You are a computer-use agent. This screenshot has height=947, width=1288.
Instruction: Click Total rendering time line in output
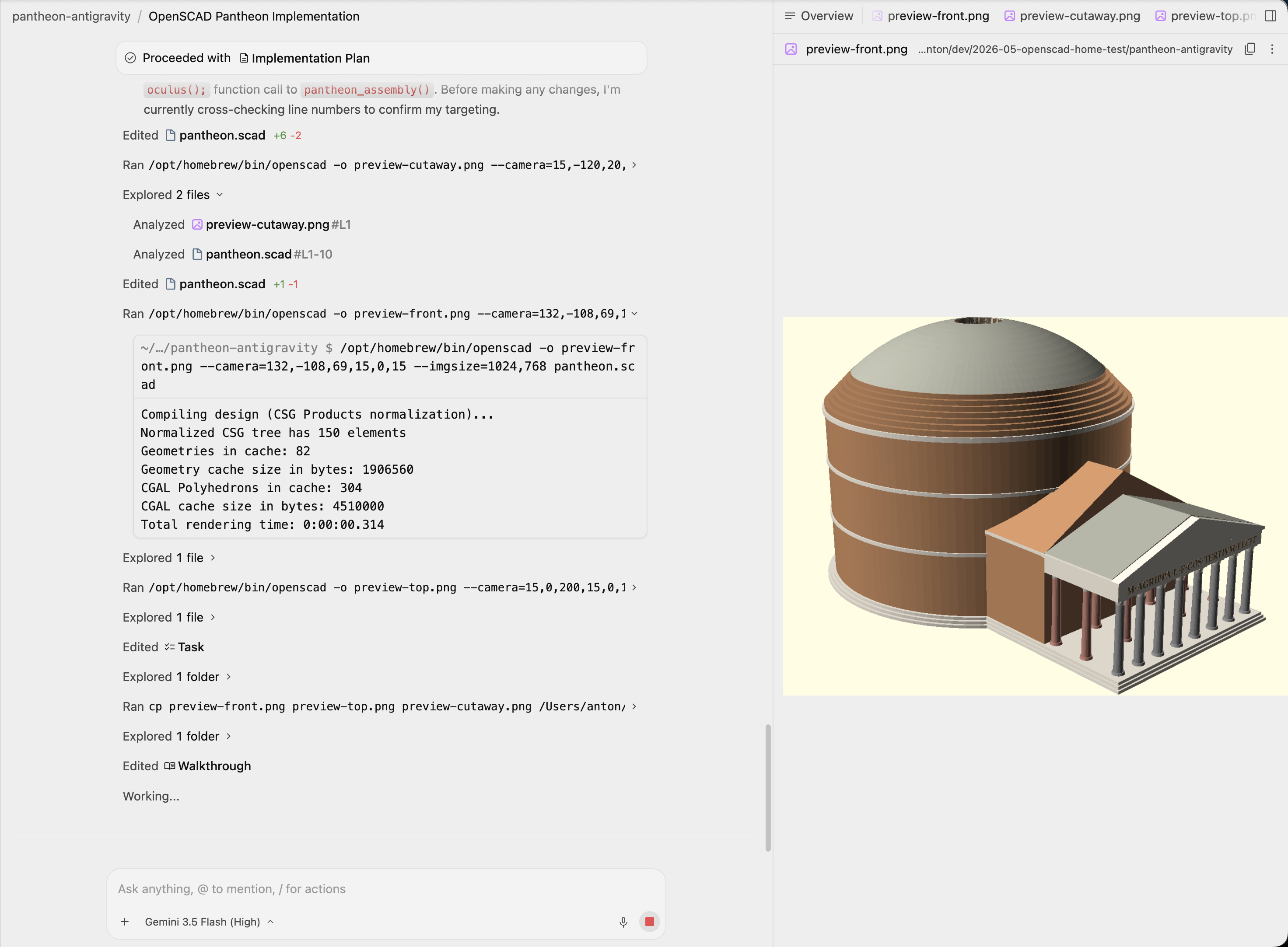pyautogui.click(x=262, y=524)
